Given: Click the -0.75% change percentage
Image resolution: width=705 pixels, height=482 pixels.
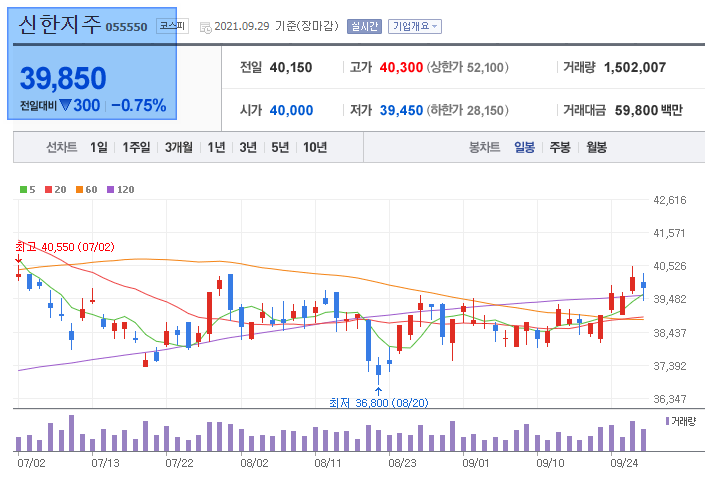Looking at the screenshot, I should [139, 106].
